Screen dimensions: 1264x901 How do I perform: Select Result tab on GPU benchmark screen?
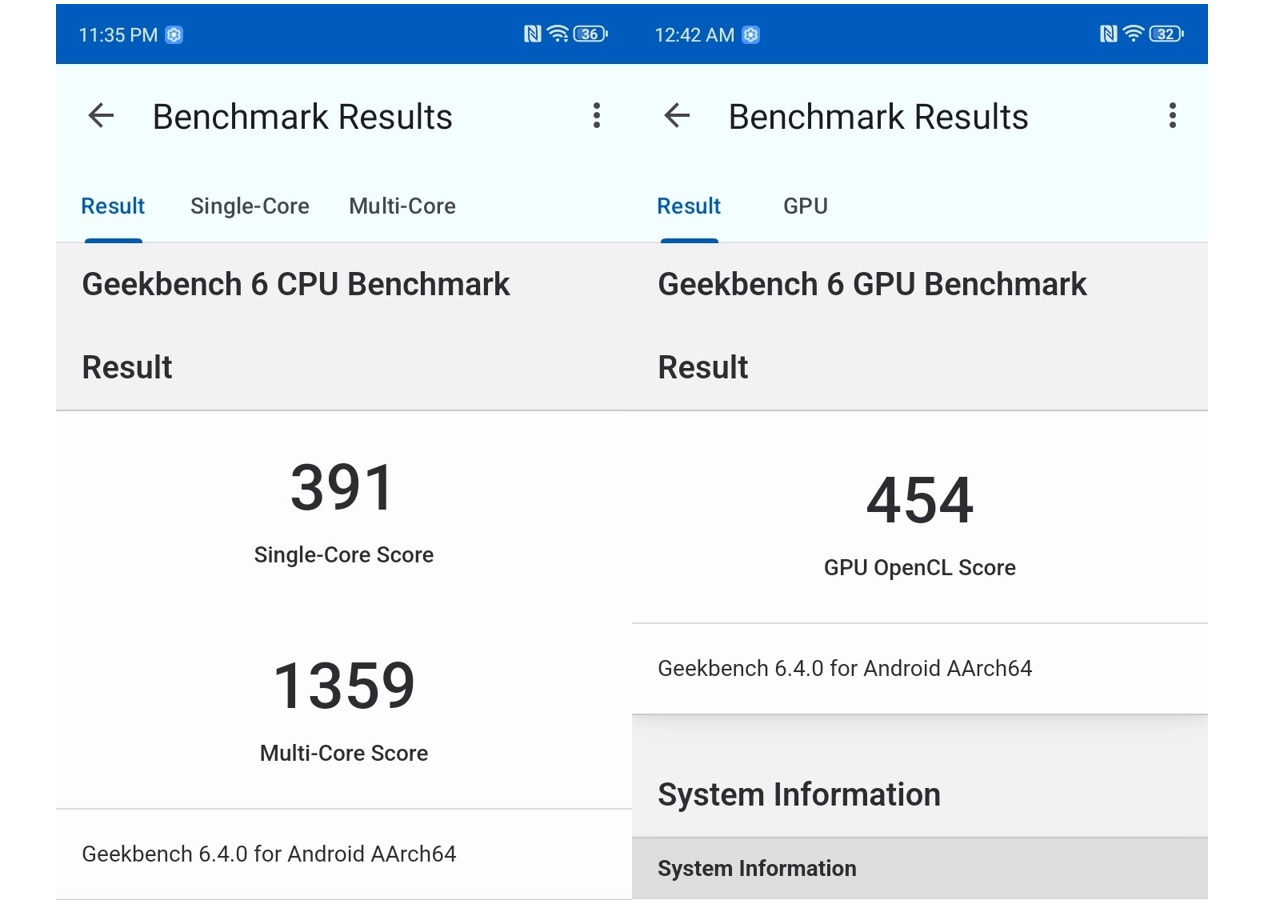tap(689, 206)
